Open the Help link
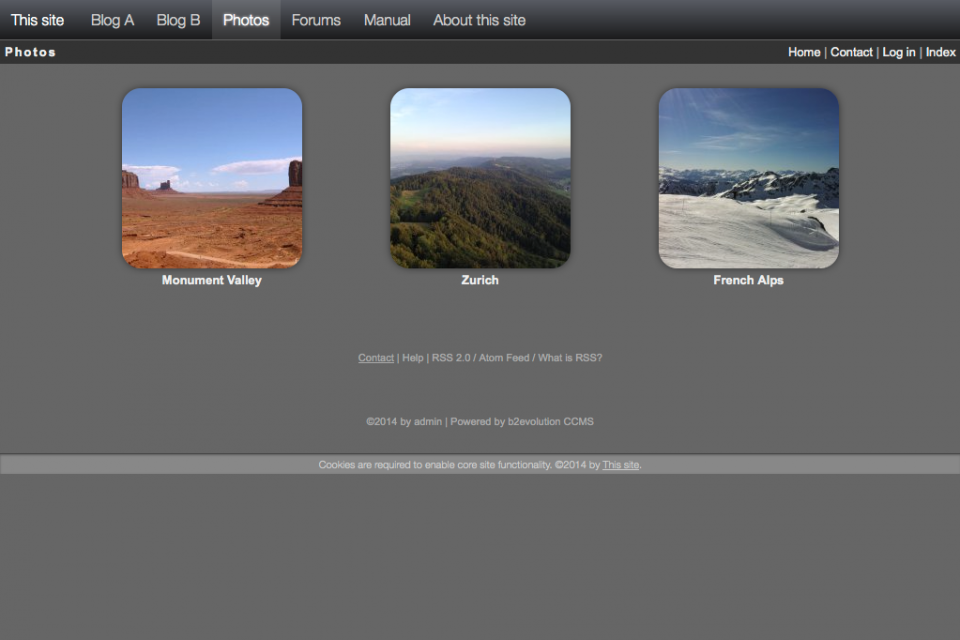 [x=412, y=357]
